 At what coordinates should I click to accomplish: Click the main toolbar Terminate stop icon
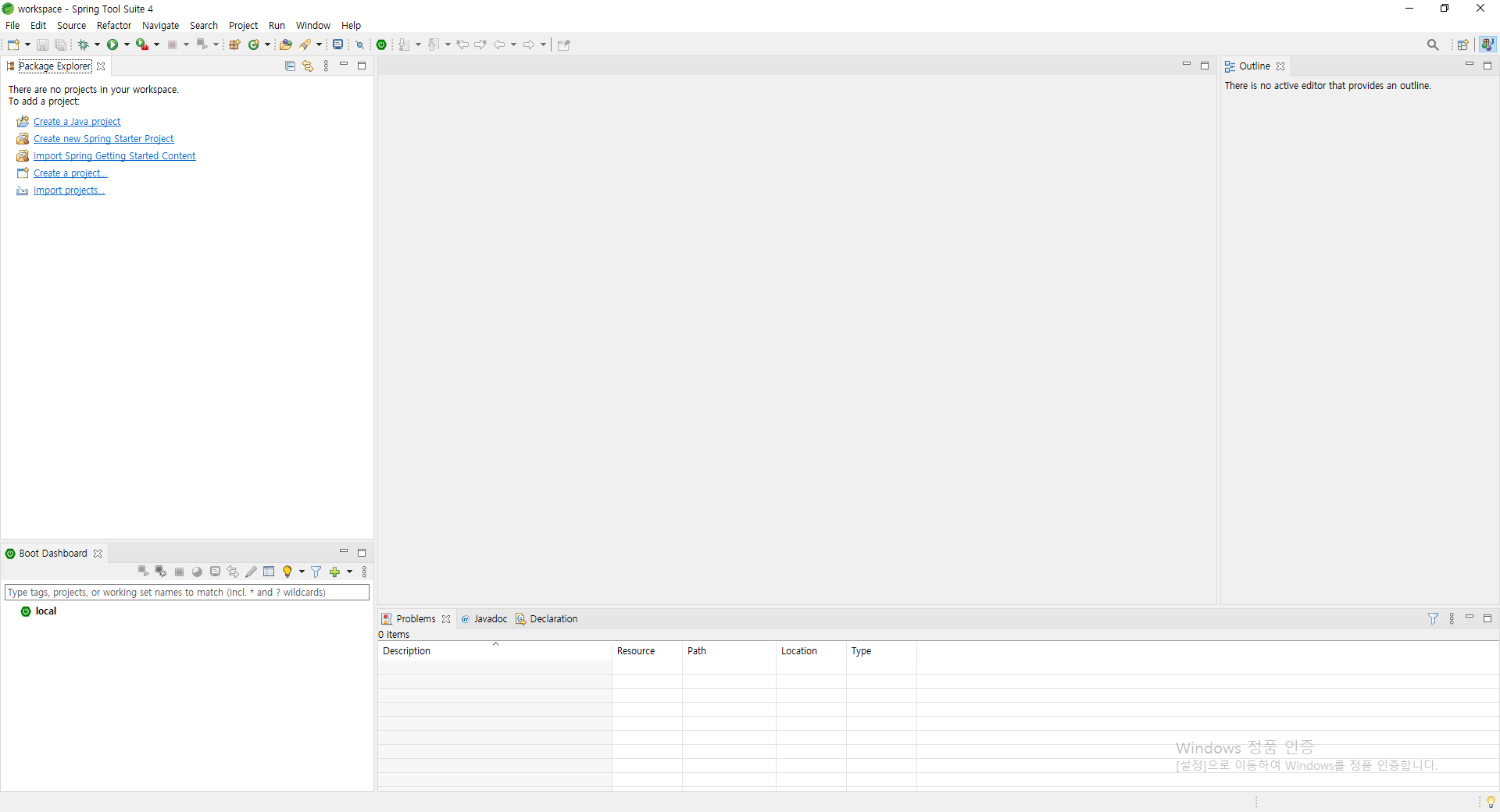click(172, 45)
